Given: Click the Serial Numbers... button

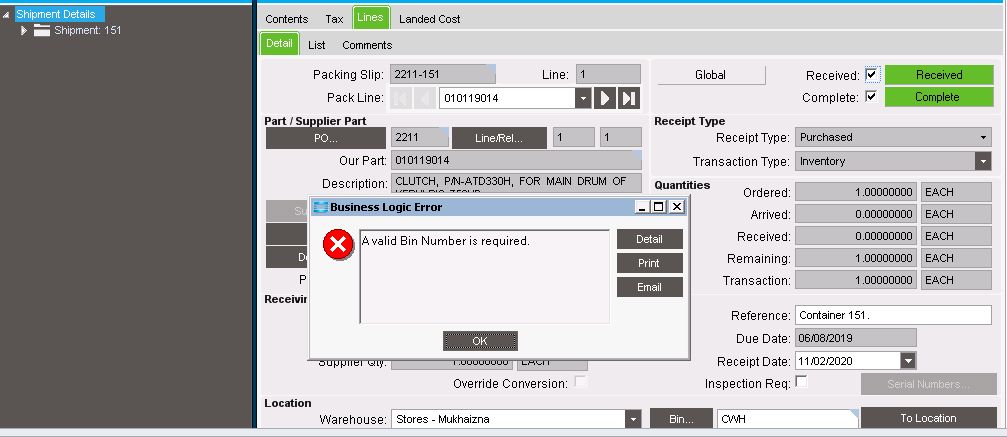Looking at the screenshot, I should click(928, 384).
